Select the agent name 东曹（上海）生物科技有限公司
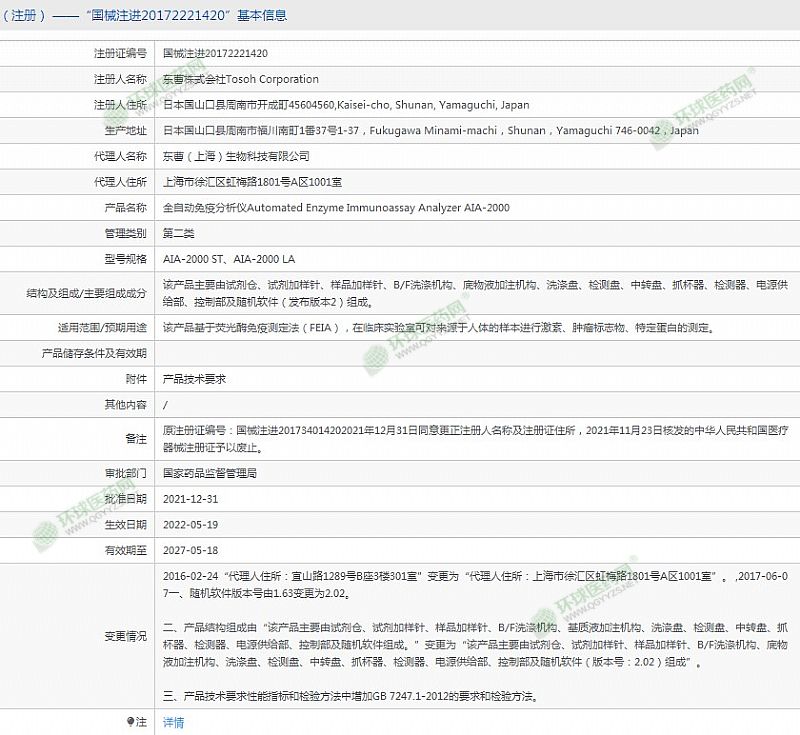The image size is (800, 735). click(236, 156)
